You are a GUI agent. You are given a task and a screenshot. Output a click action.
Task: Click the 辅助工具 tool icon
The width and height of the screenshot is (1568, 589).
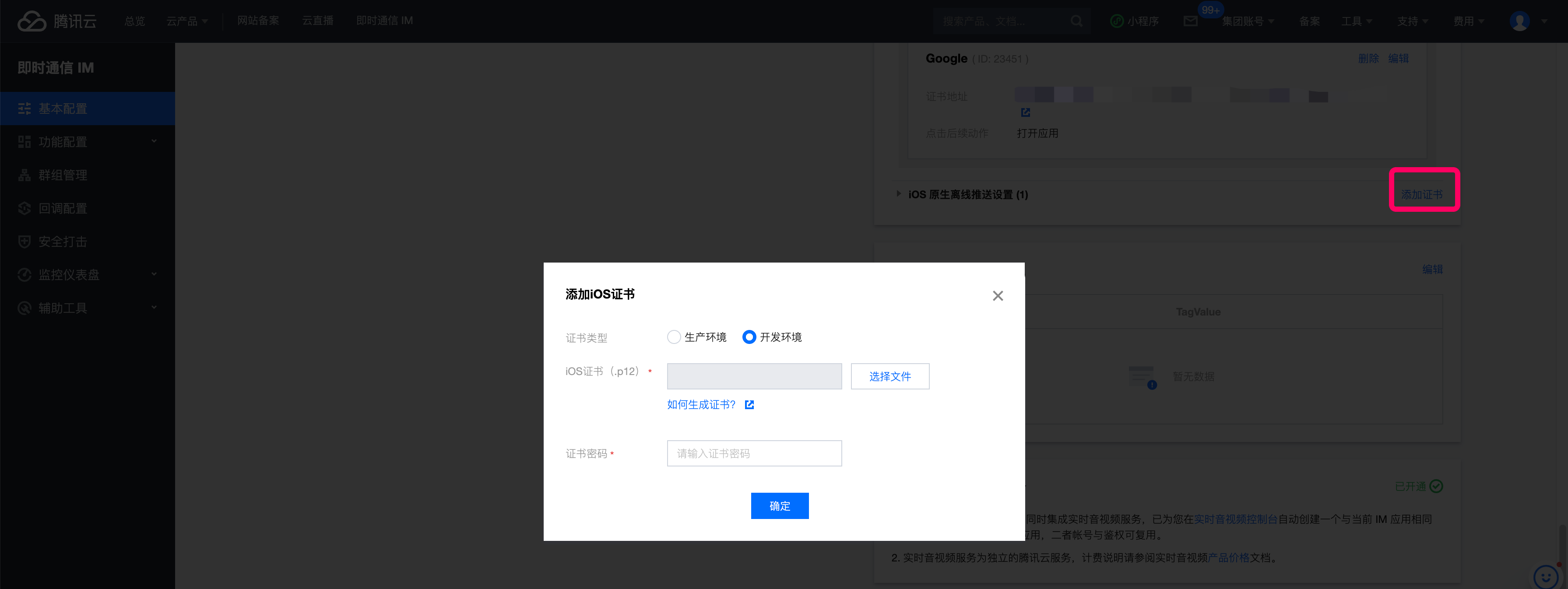click(25, 309)
